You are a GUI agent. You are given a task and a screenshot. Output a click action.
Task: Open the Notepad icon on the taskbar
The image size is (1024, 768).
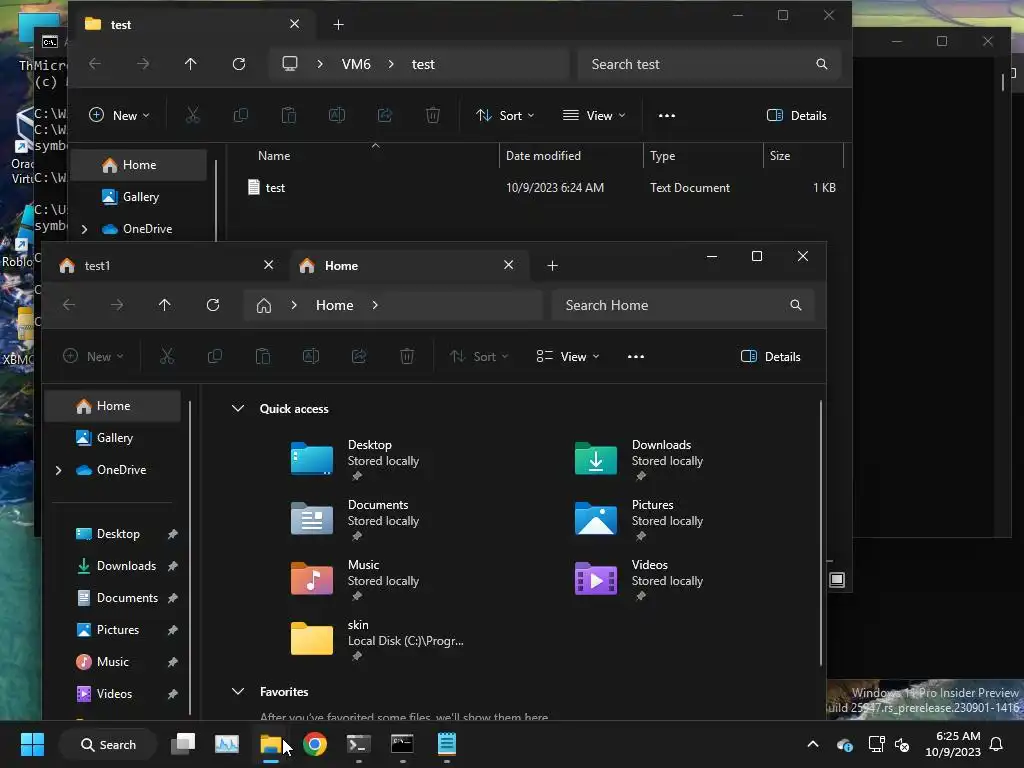coord(447,744)
